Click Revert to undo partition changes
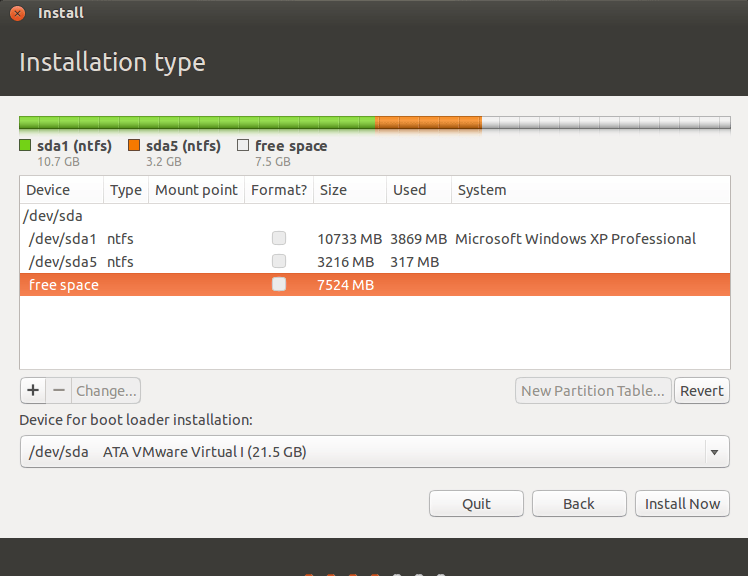This screenshot has height=576, width=748. (x=701, y=391)
